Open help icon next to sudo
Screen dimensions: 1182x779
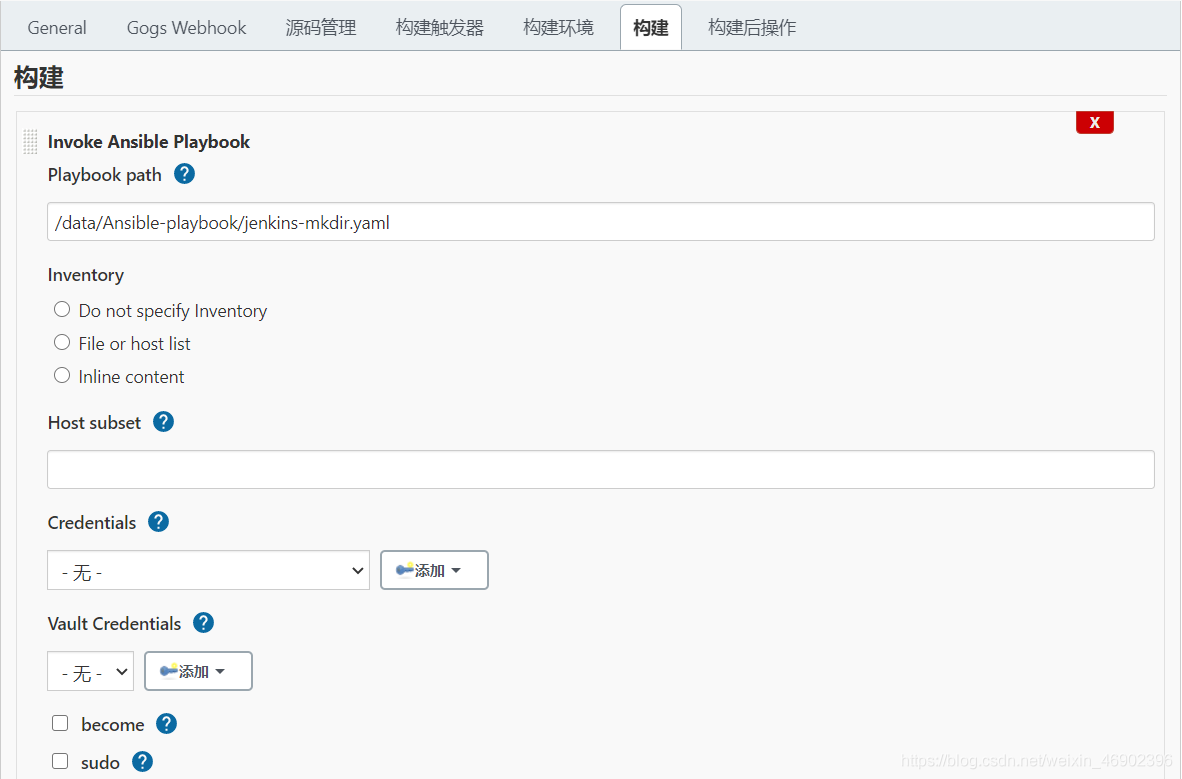pyautogui.click(x=142, y=762)
